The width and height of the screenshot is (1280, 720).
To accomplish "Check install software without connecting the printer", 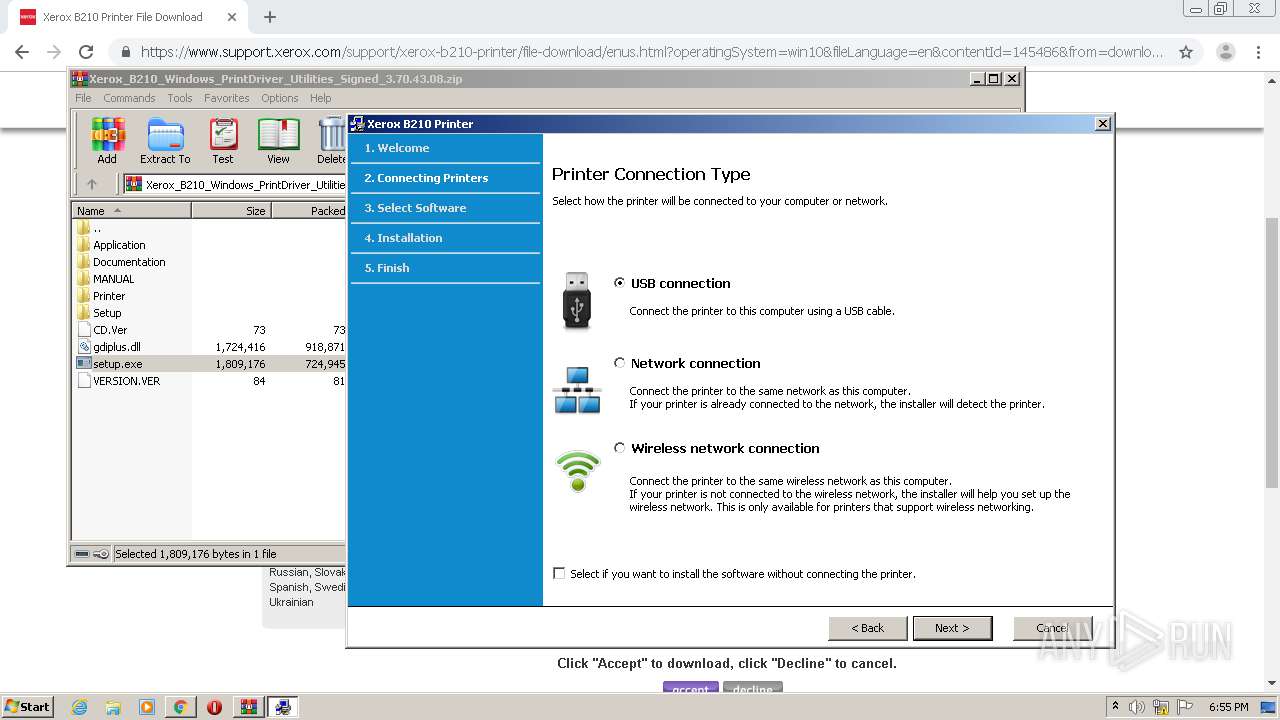I will [559, 573].
